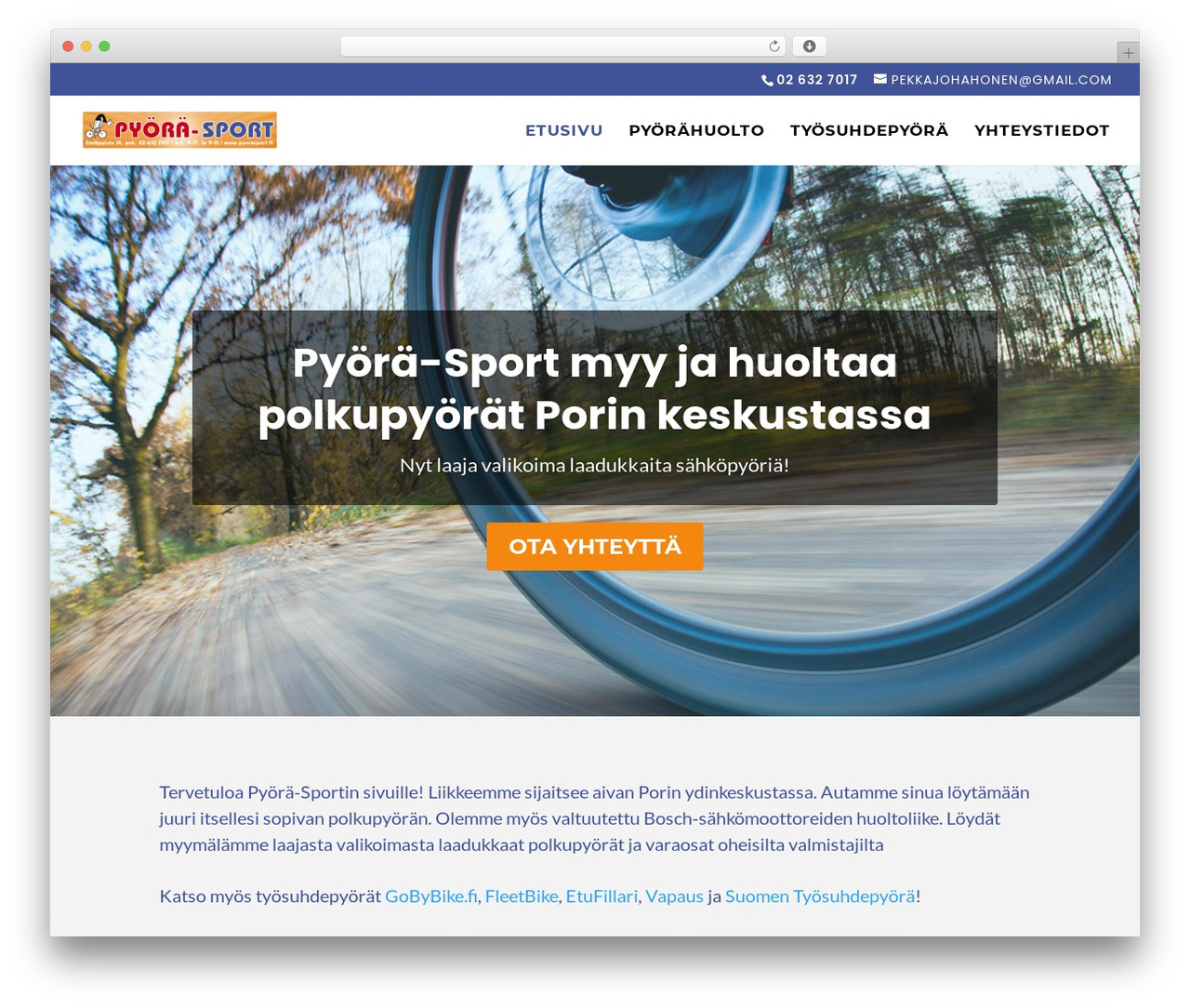Click the text 'Nyt laaja valikoima laadukkaita sähköpyöriä!'
This screenshot has width=1190, height=1008.
point(595,465)
